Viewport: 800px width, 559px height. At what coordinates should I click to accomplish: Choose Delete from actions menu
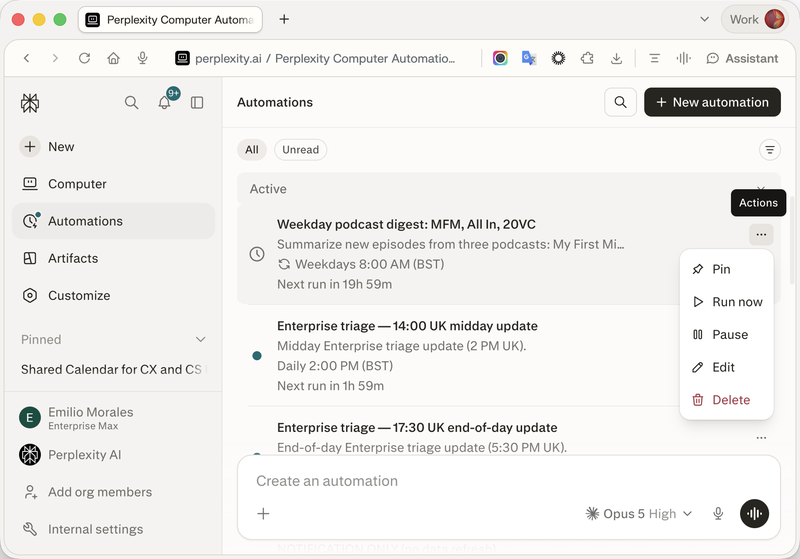tap(727, 400)
